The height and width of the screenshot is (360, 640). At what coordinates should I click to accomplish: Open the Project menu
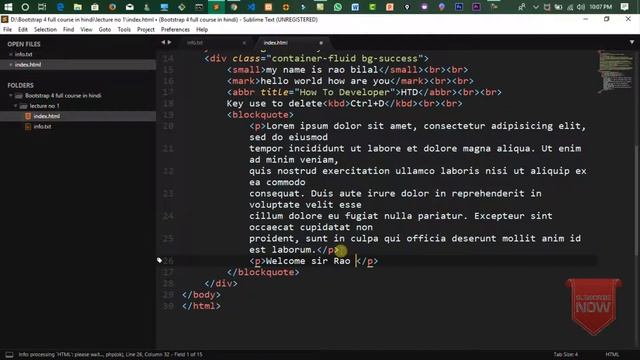[x=146, y=29]
